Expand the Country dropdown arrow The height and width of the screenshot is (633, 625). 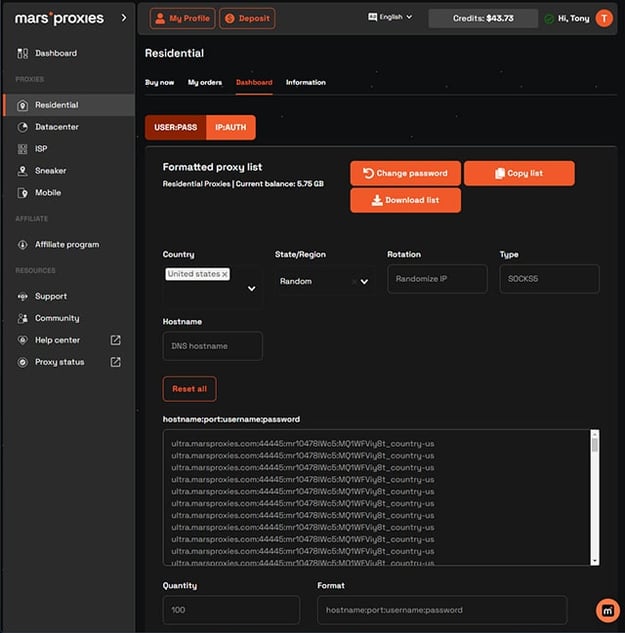click(x=252, y=288)
